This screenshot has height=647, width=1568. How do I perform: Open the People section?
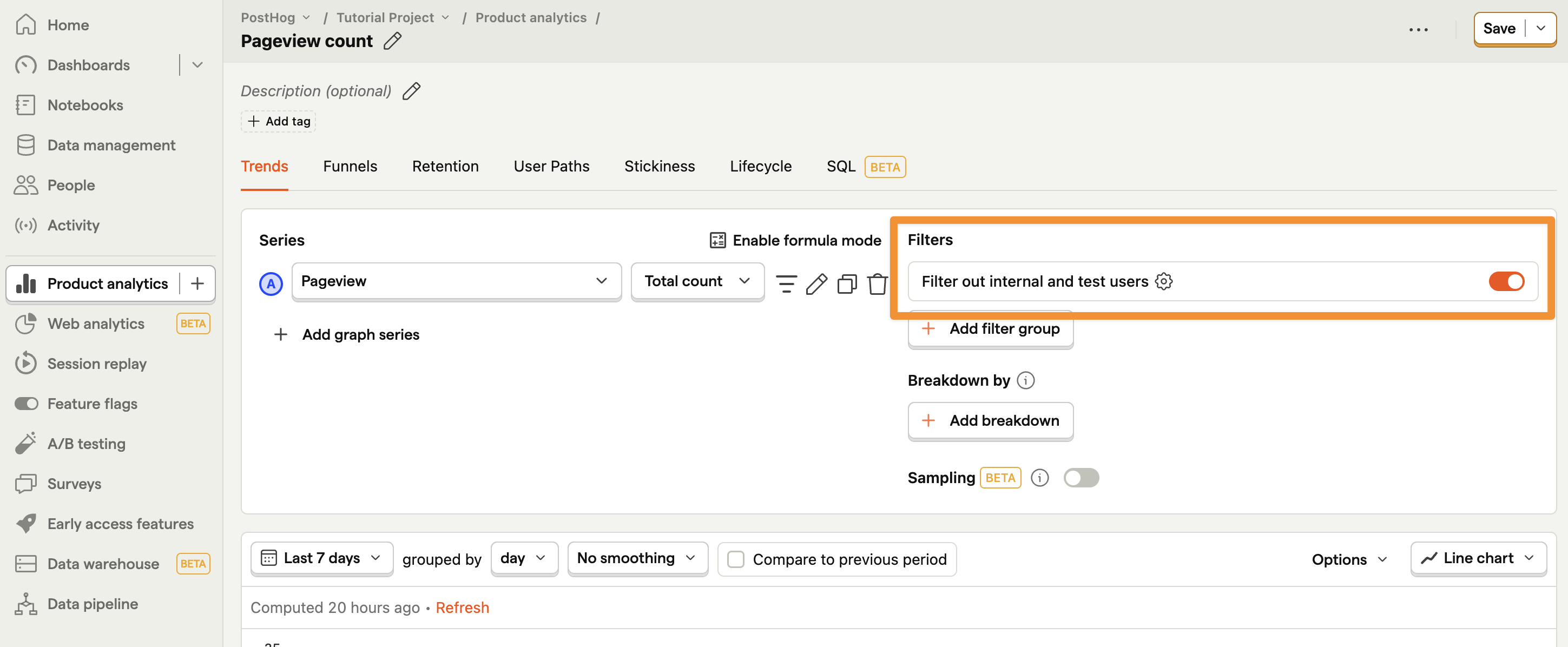coord(70,185)
